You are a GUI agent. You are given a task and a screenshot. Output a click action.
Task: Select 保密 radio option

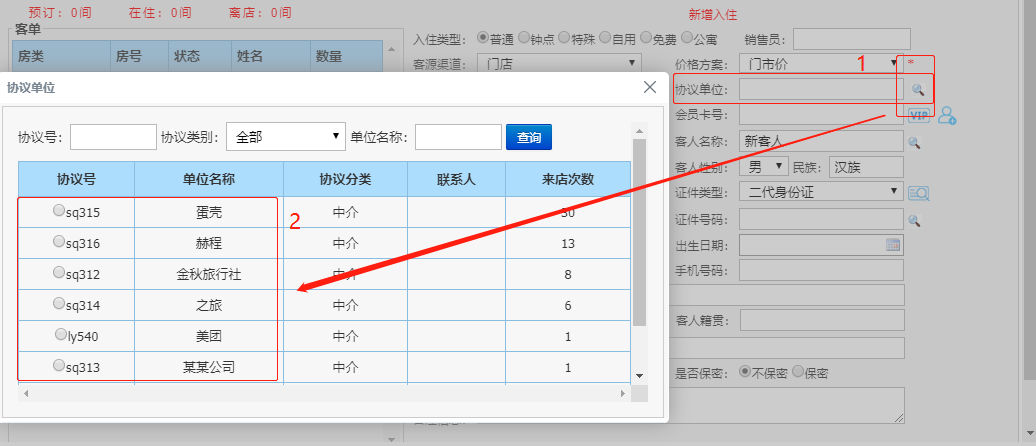click(x=797, y=371)
